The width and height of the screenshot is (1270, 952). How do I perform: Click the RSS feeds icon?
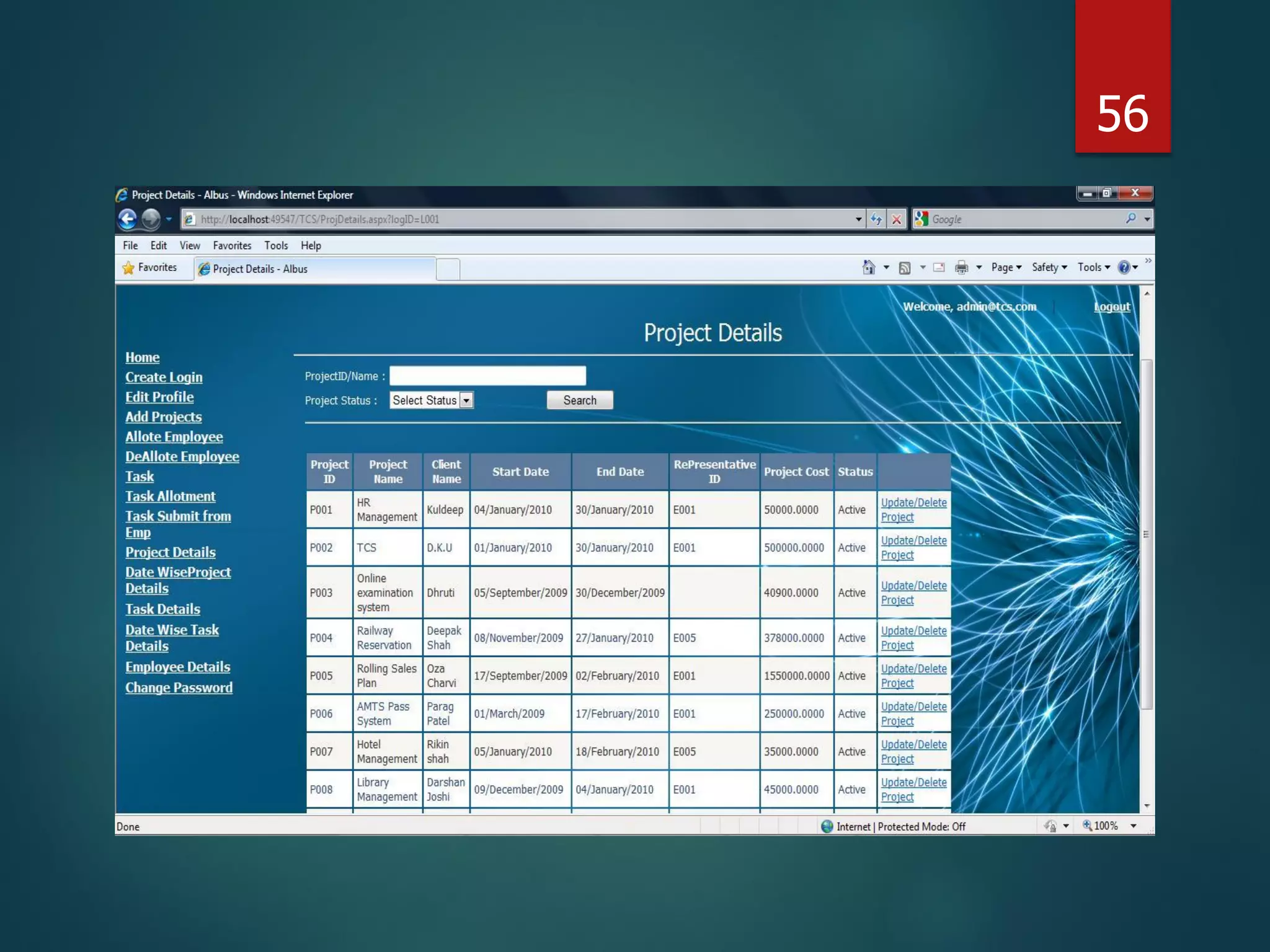pyautogui.click(x=905, y=268)
